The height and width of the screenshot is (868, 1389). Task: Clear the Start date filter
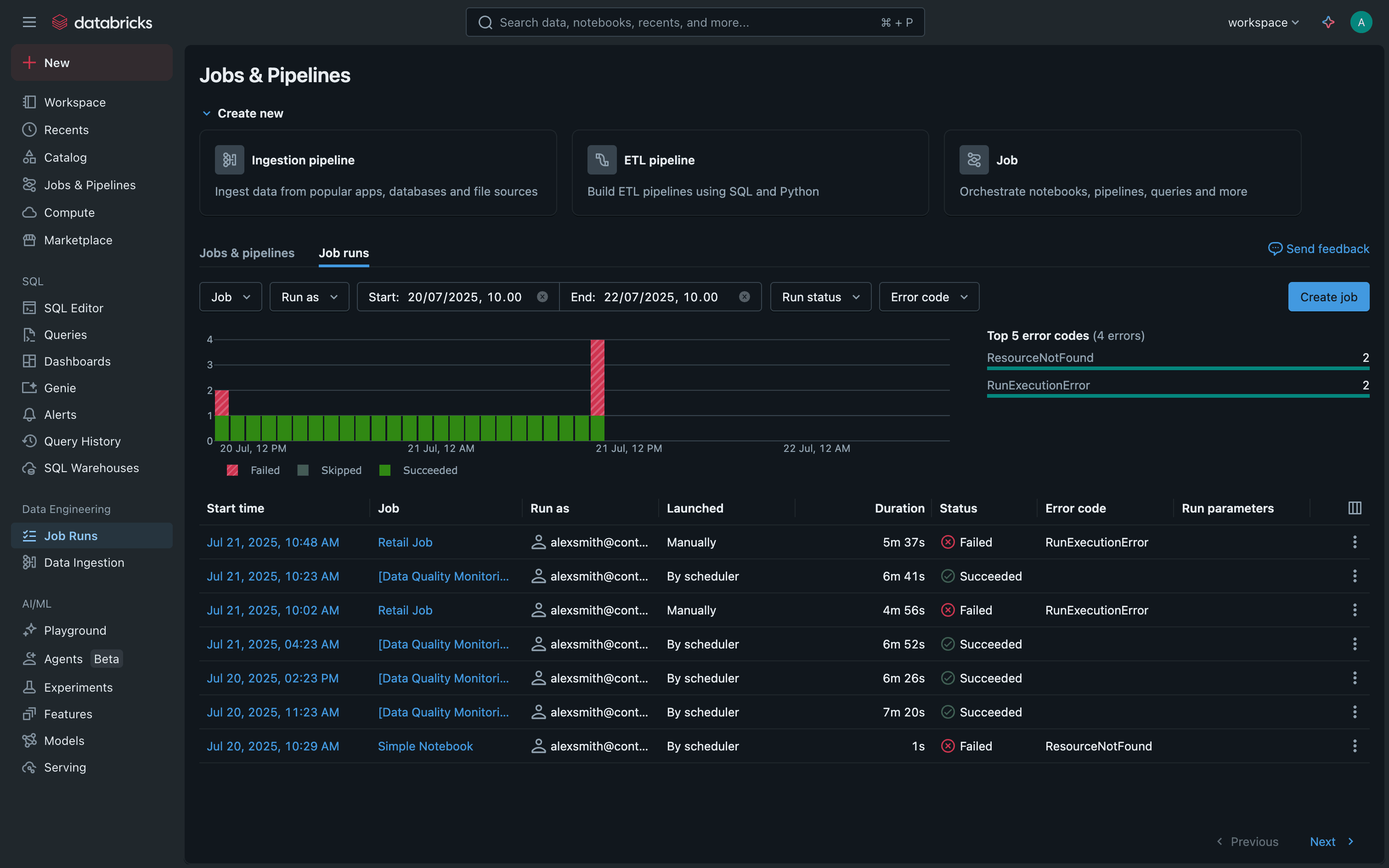(542, 297)
